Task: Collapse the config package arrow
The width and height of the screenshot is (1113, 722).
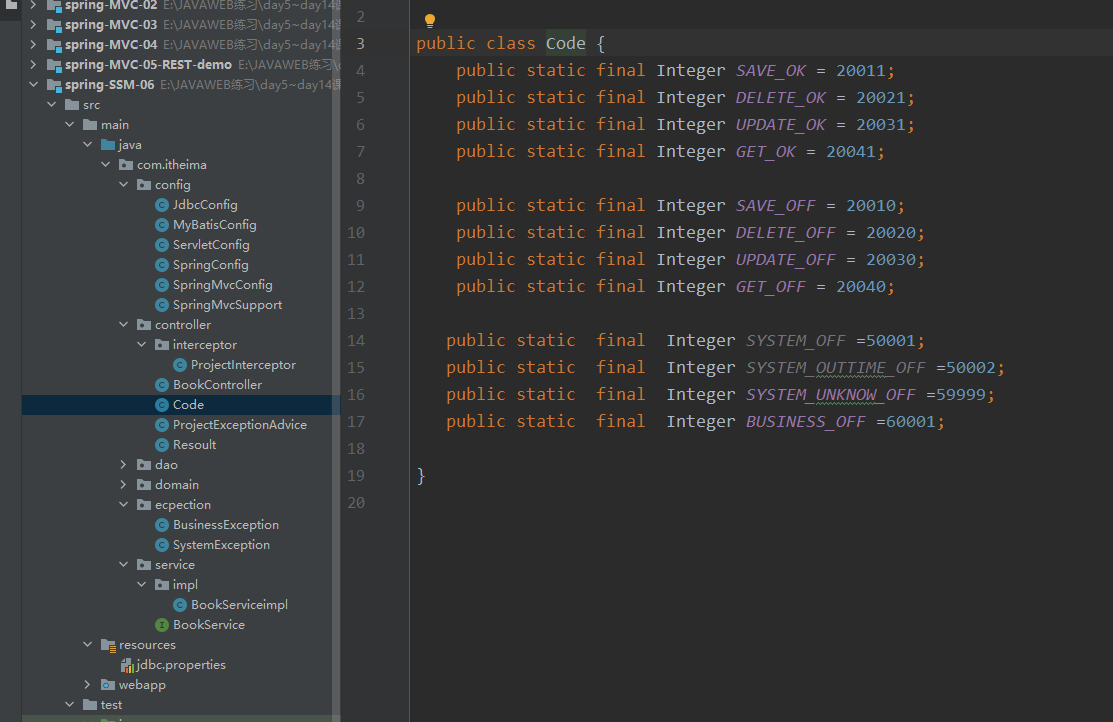Action: click(x=123, y=185)
